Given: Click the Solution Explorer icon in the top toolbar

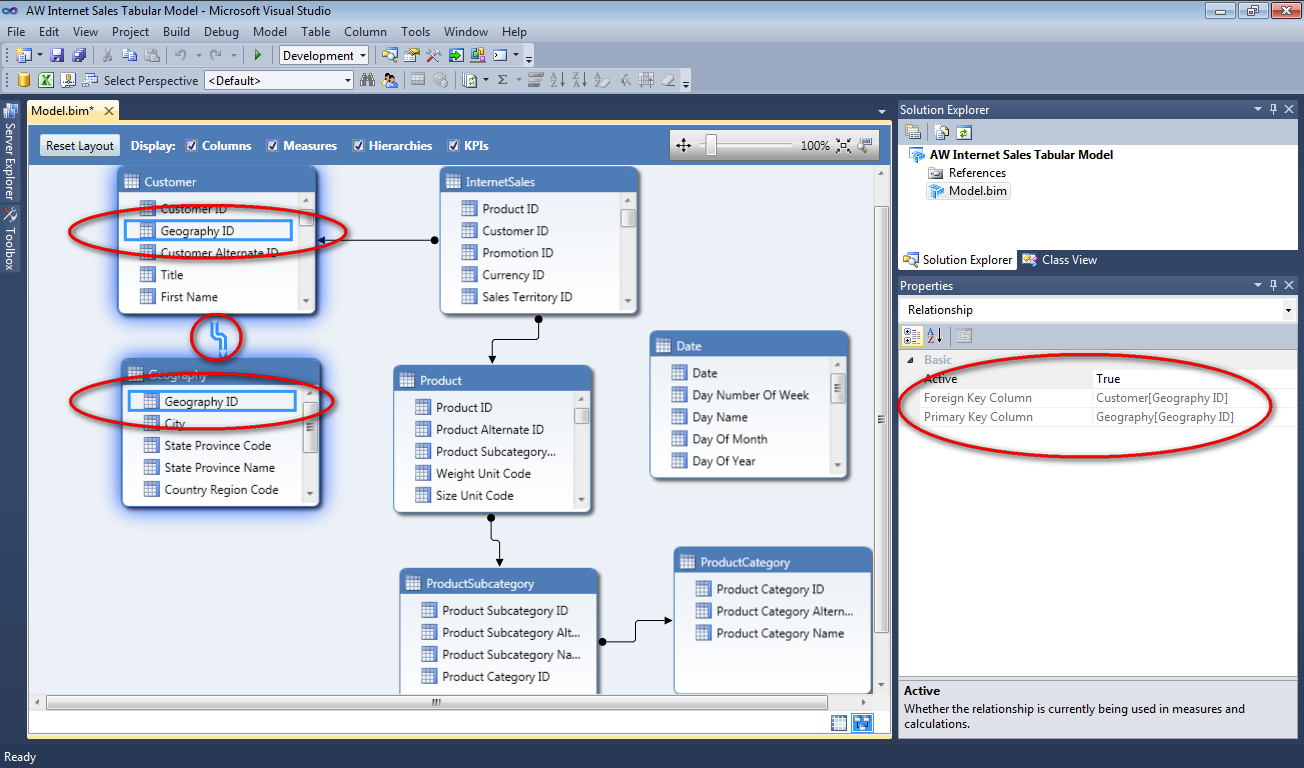Looking at the screenshot, I should pos(389,56).
